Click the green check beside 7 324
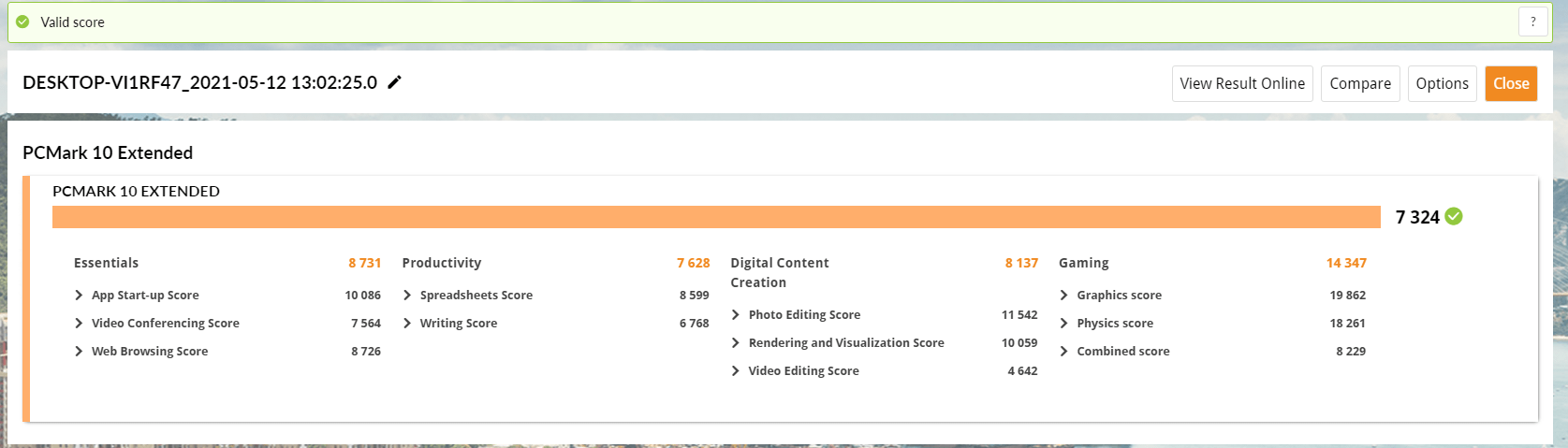Screen dimensions: 1568x448 point(1454,216)
